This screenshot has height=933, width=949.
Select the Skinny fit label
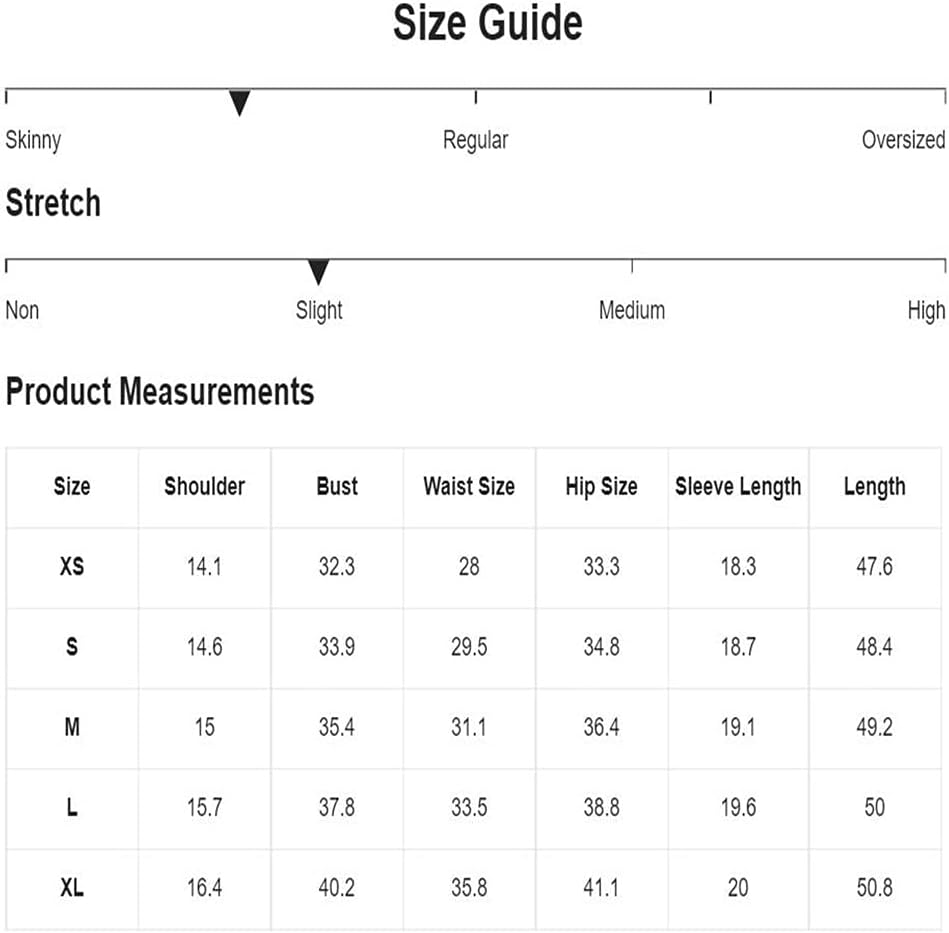(x=33, y=140)
